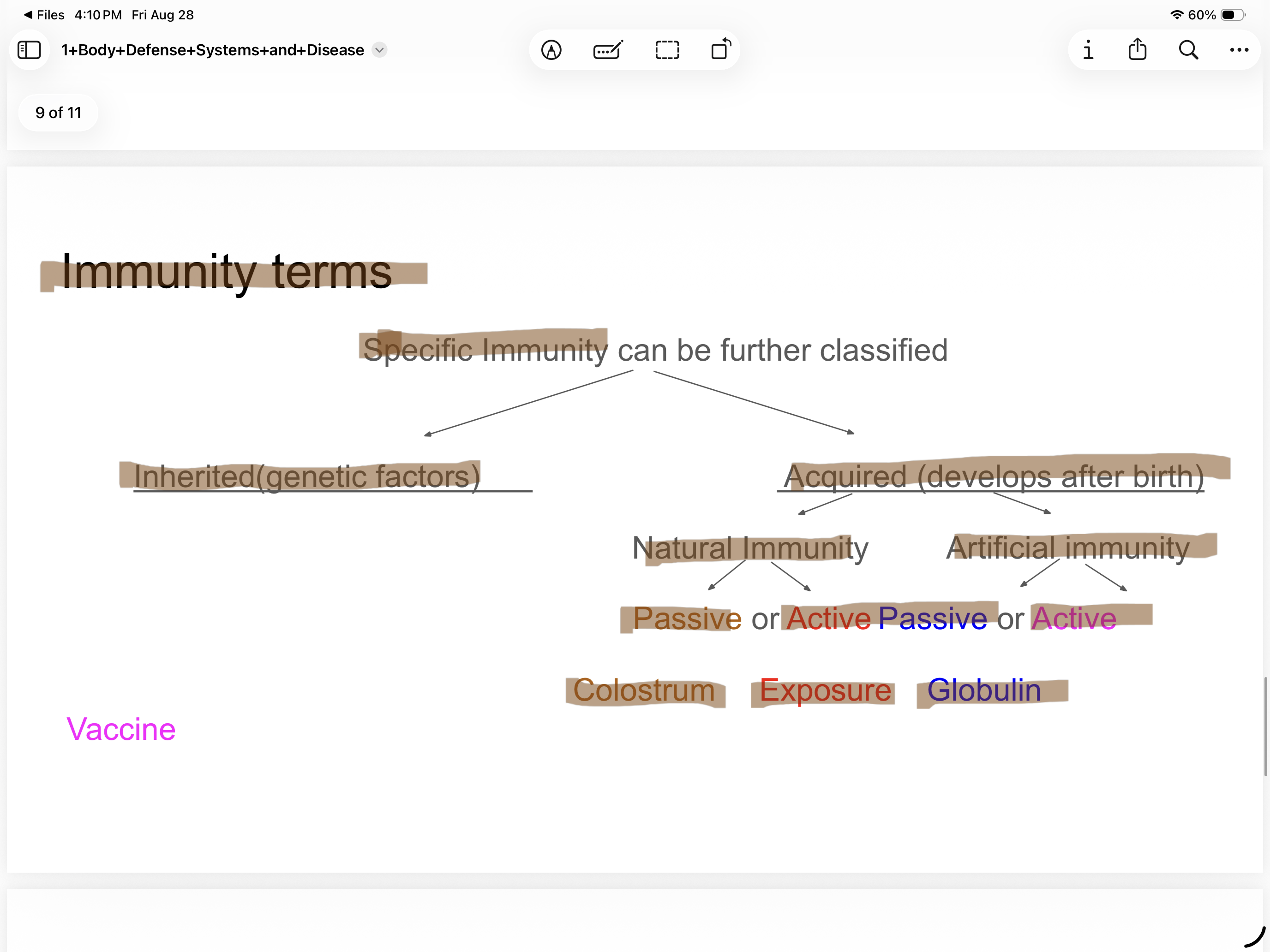Tap the red 'Active' word
The height and width of the screenshot is (952, 1270).
[828, 618]
